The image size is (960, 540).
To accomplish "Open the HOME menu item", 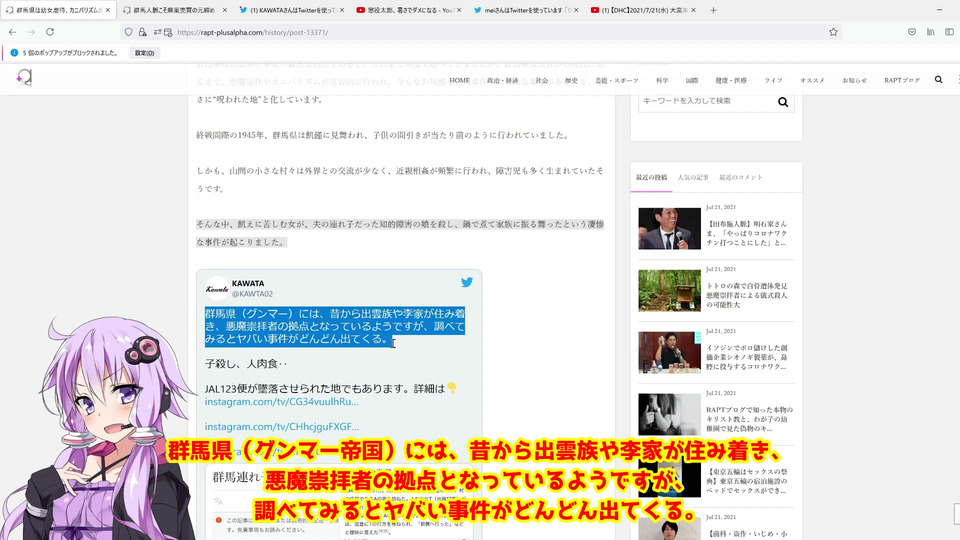I will coord(459,80).
